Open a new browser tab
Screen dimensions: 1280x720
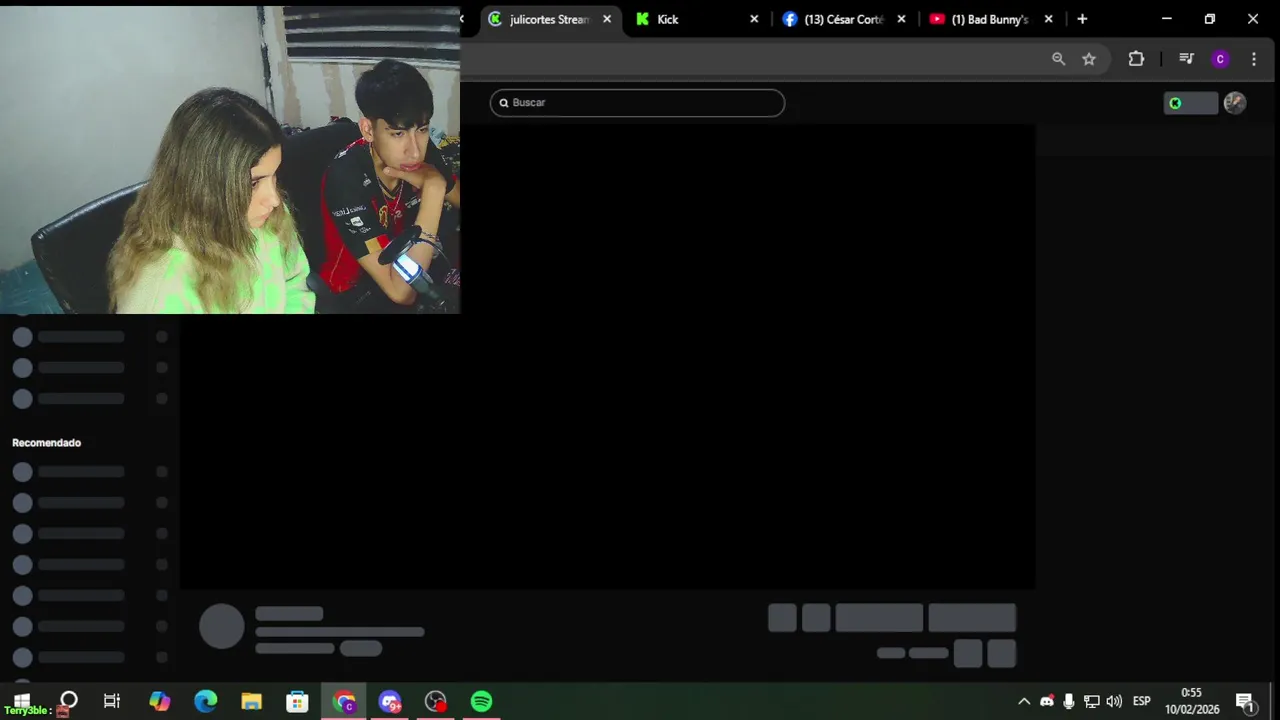pyautogui.click(x=1082, y=19)
